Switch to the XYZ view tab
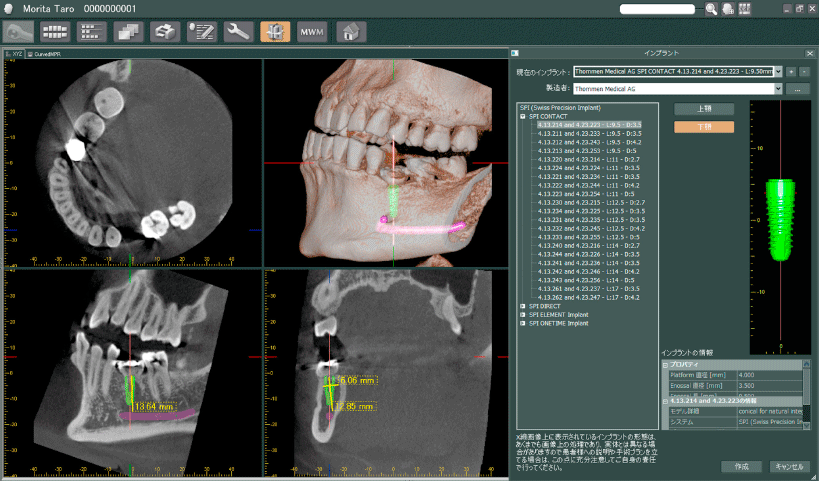 coord(15,53)
